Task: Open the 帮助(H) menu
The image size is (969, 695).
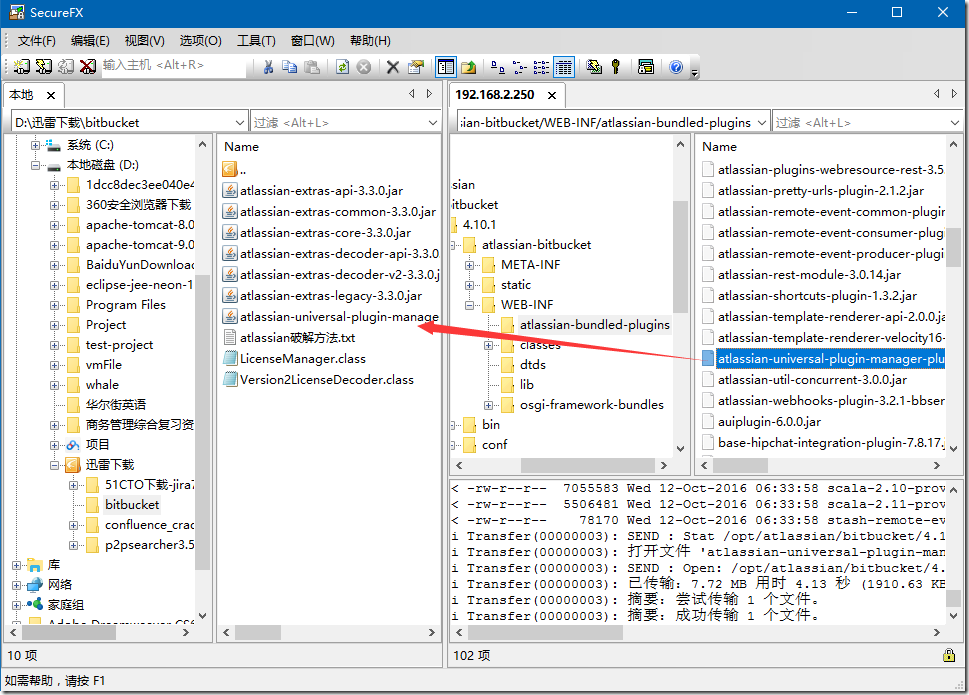Action: pyautogui.click(x=370, y=41)
